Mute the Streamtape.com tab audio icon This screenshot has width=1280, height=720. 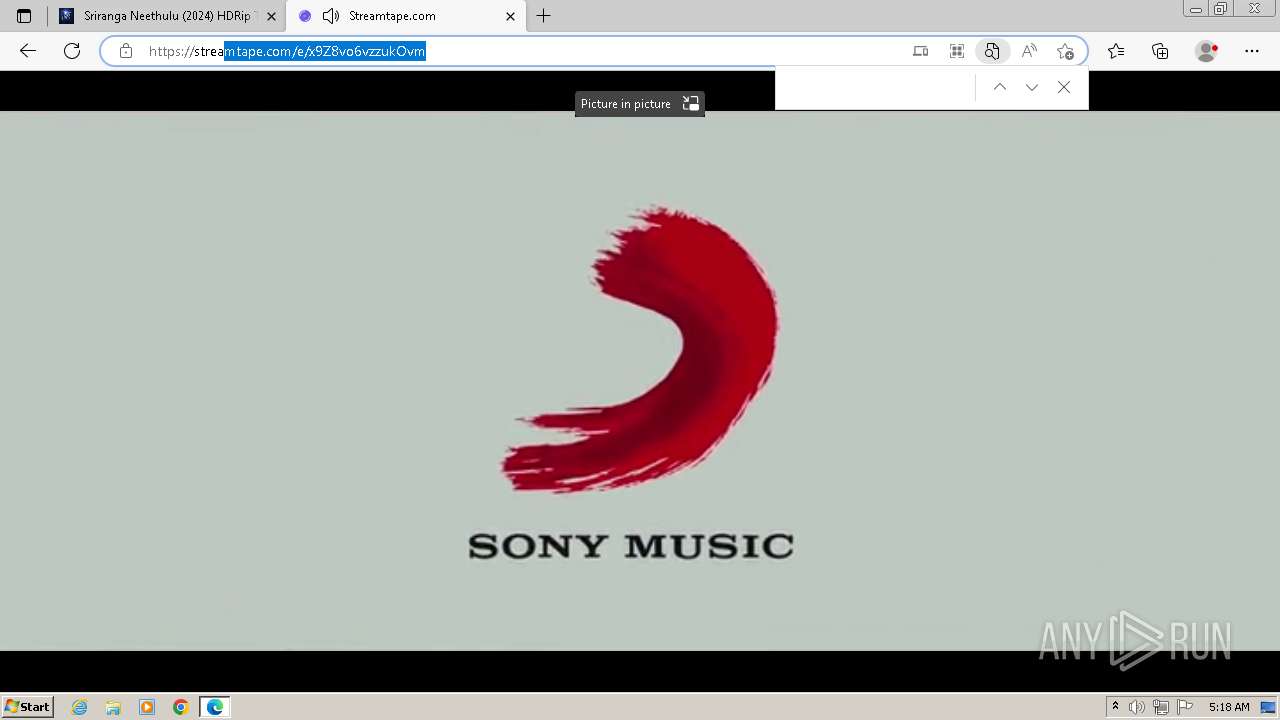click(331, 16)
